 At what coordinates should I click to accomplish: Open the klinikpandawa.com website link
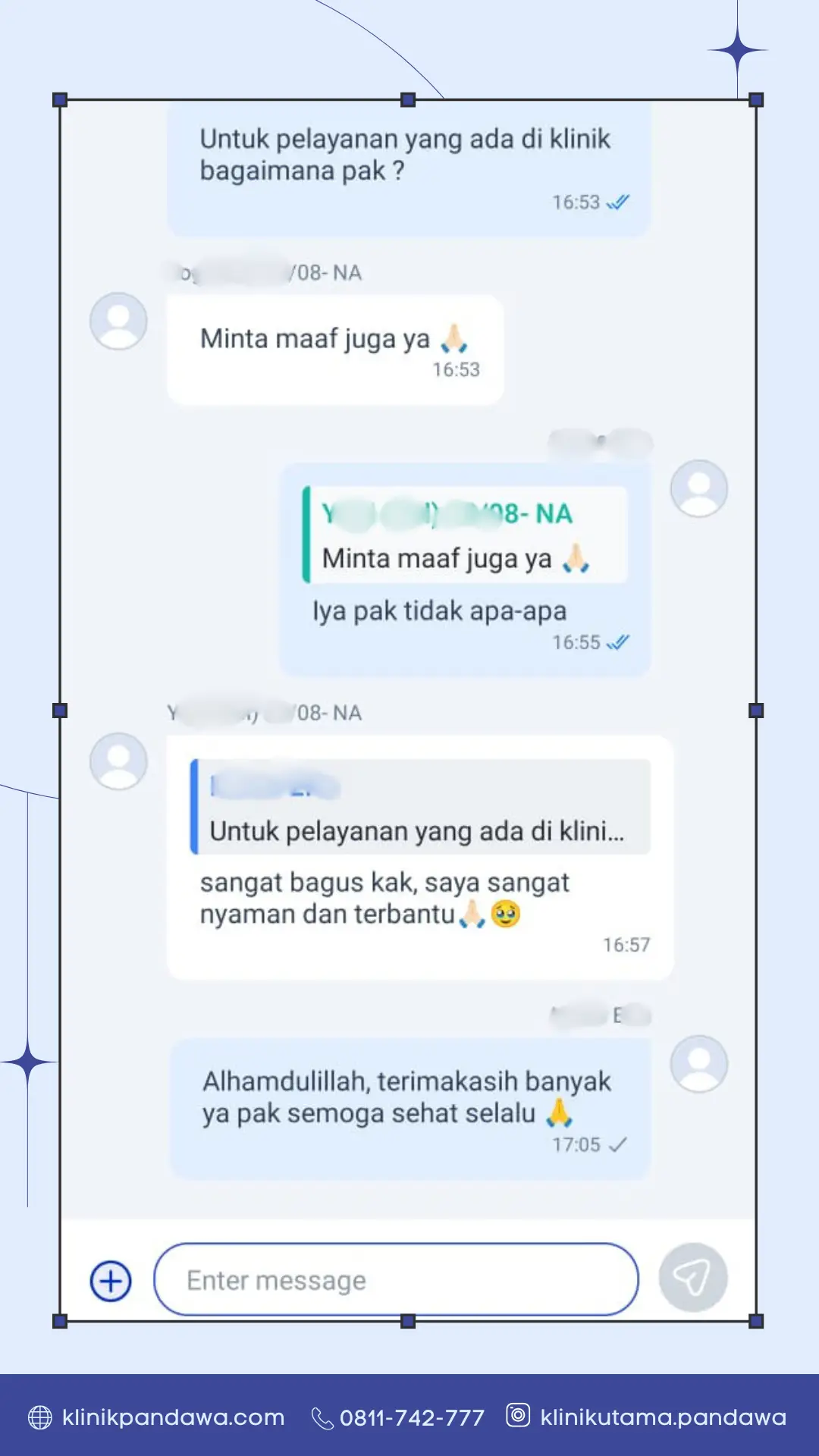click(x=173, y=1417)
